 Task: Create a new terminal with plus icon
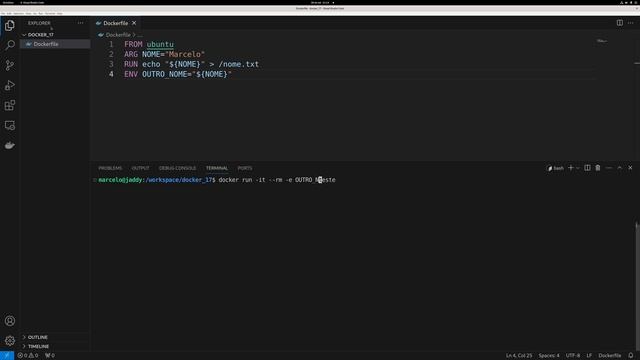(x=571, y=168)
